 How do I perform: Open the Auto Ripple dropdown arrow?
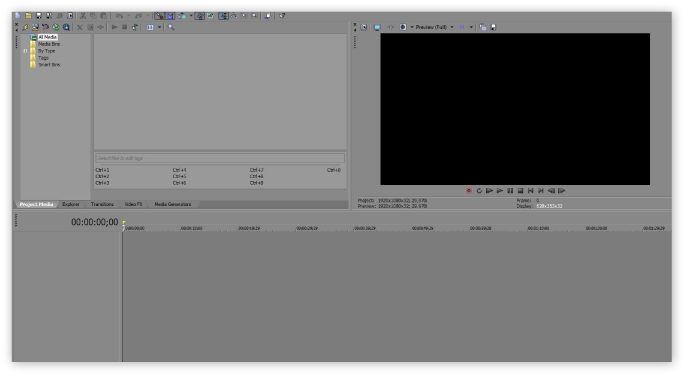pyautogui.click(x=191, y=16)
